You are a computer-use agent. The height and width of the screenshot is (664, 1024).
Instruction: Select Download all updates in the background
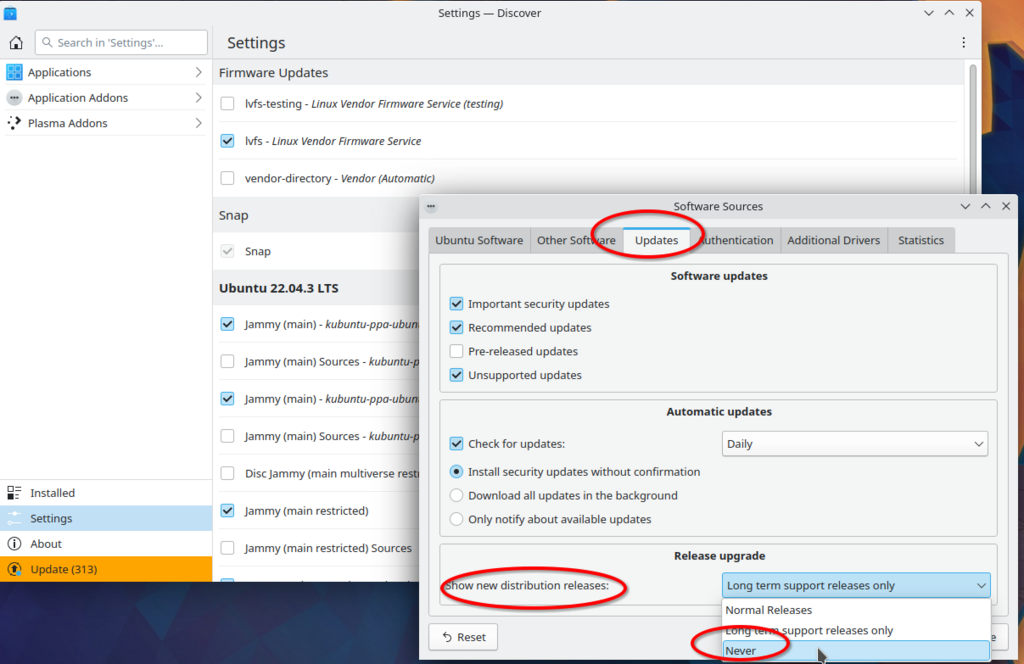457,495
